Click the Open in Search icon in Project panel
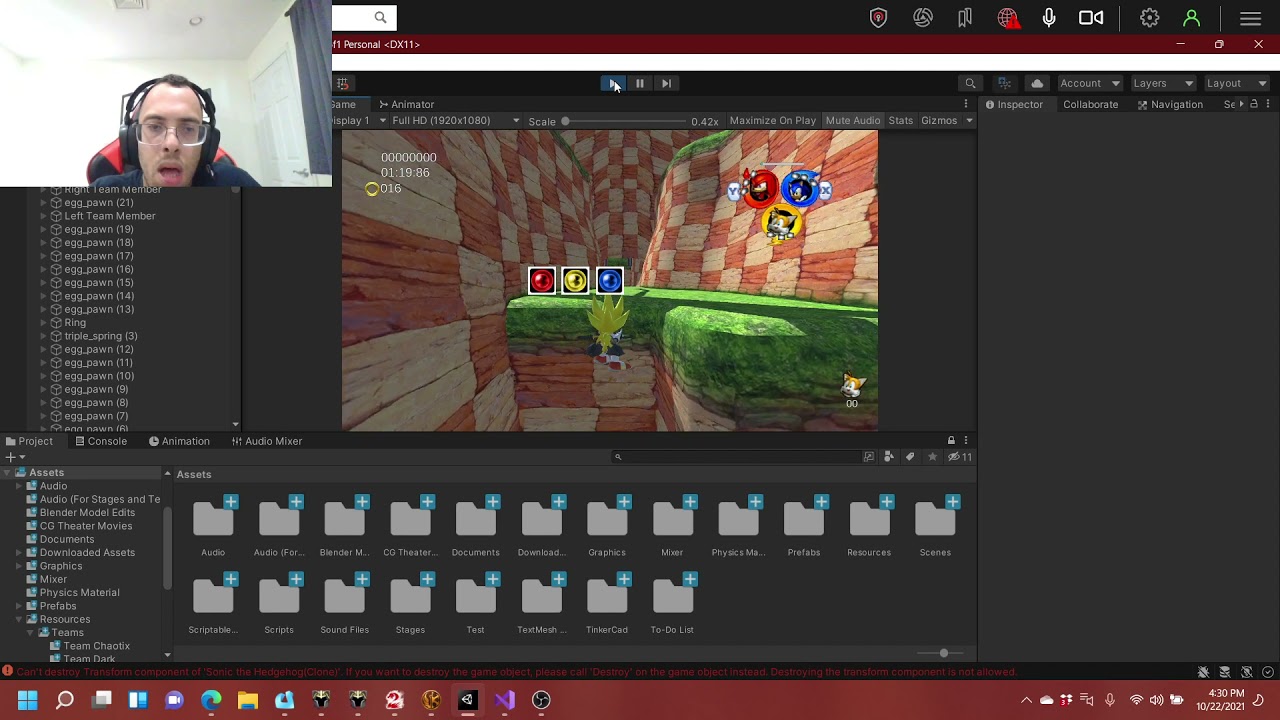This screenshot has width=1280, height=720. click(x=869, y=457)
